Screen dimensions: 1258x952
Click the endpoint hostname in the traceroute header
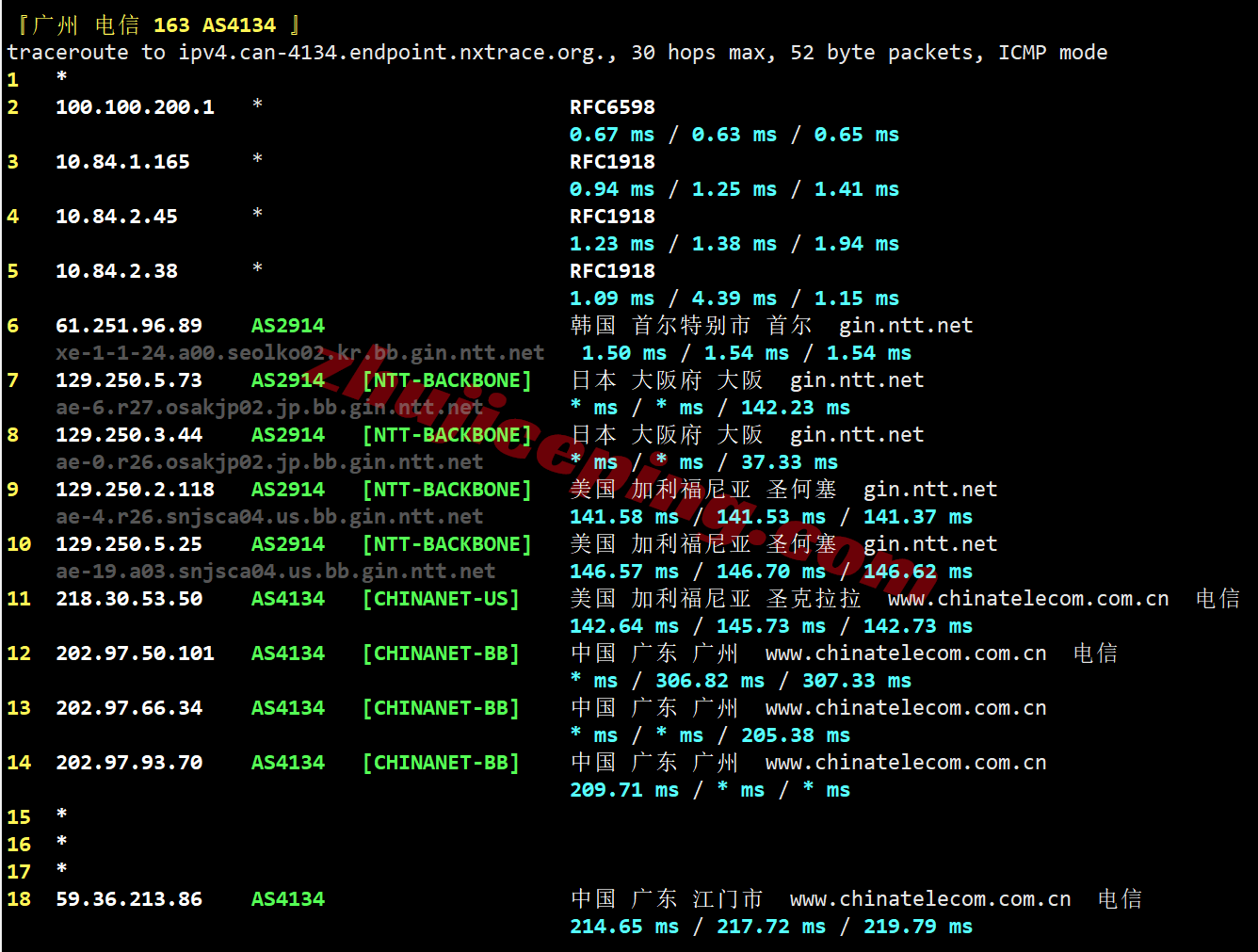pyautogui.click(x=395, y=53)
